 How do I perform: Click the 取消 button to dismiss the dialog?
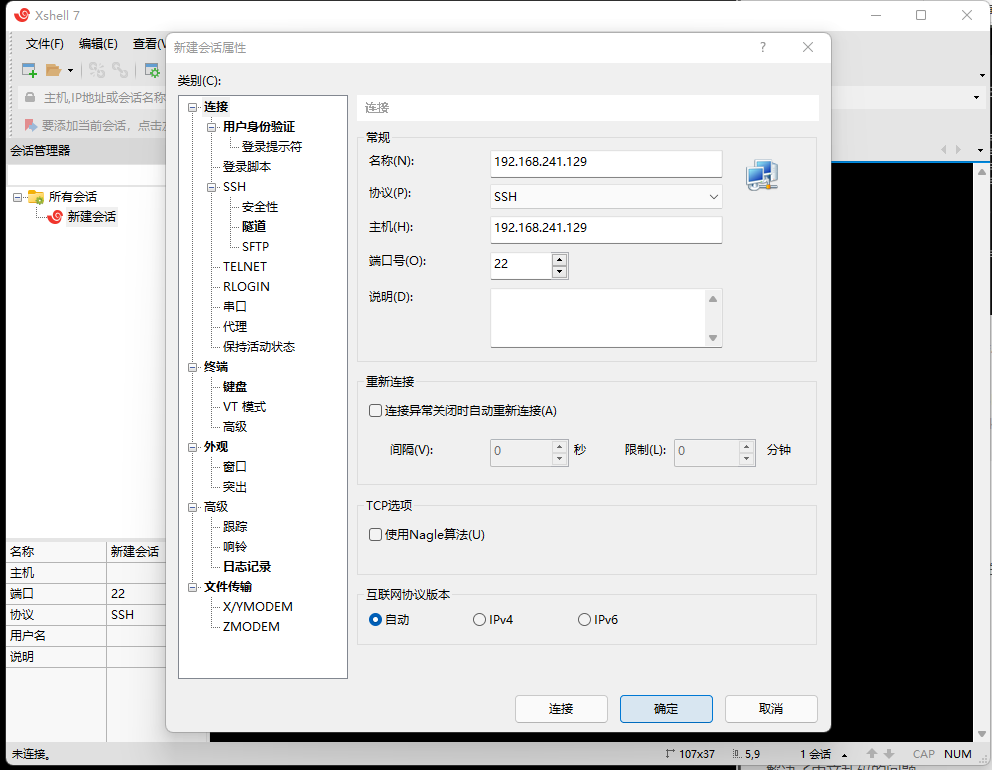click(x=771, y=708)
